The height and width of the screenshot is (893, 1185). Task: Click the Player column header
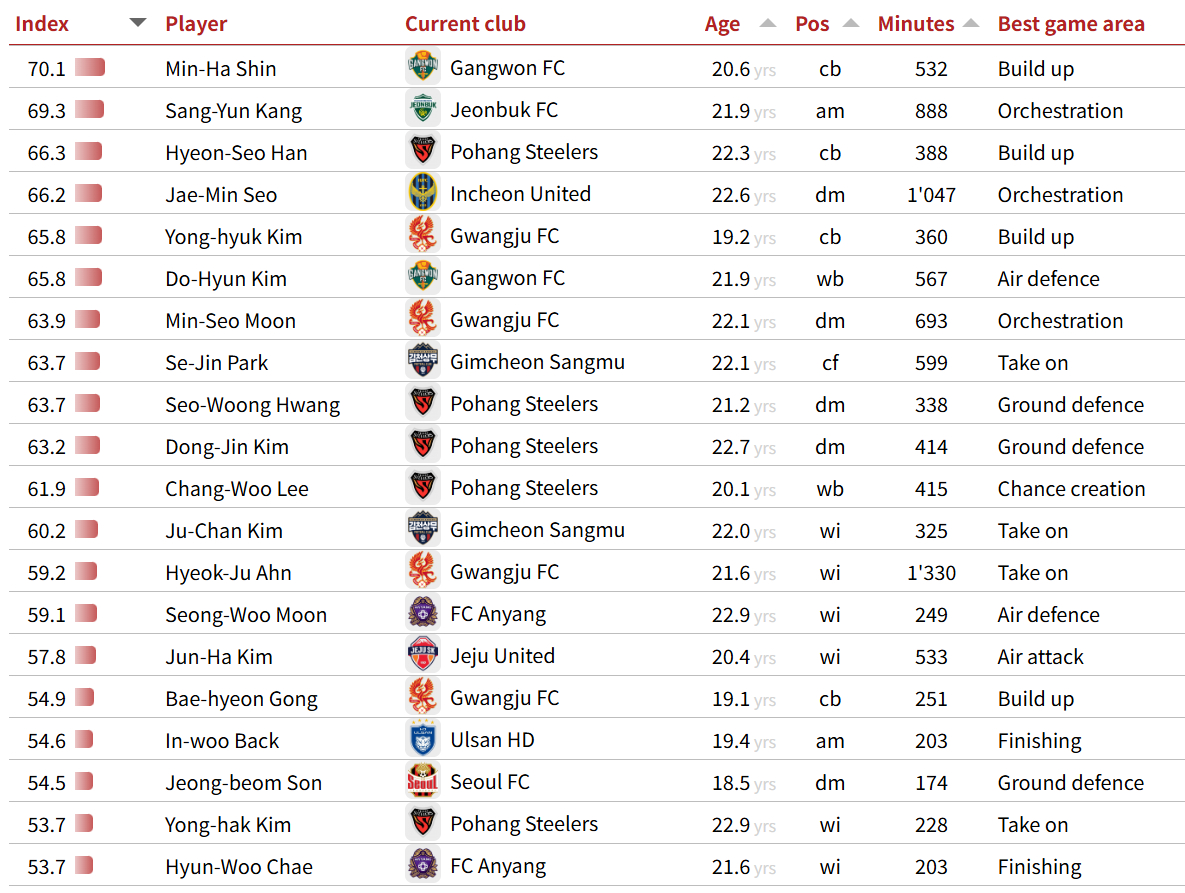coord(196,24)
